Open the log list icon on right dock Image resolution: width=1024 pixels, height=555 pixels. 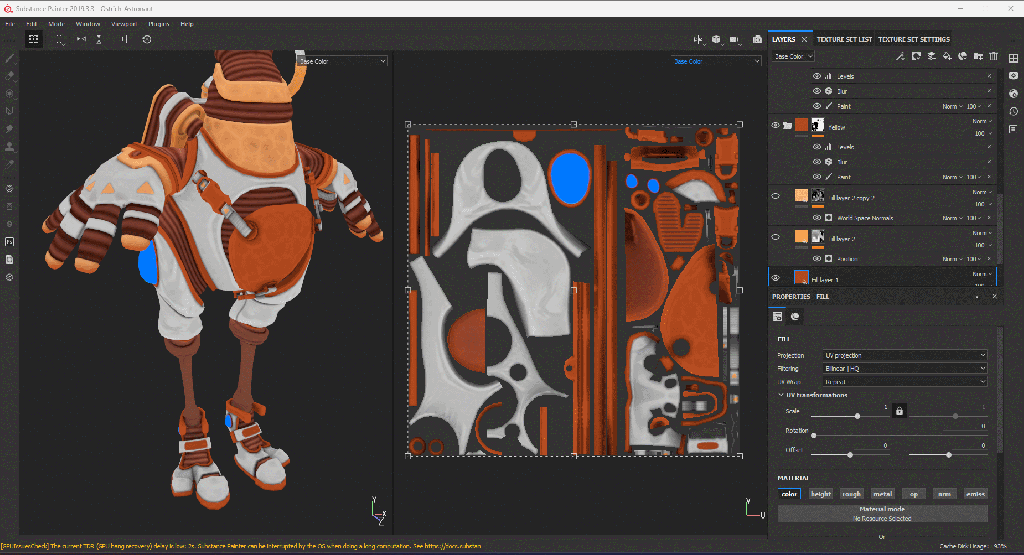(x=1014, y=129)
